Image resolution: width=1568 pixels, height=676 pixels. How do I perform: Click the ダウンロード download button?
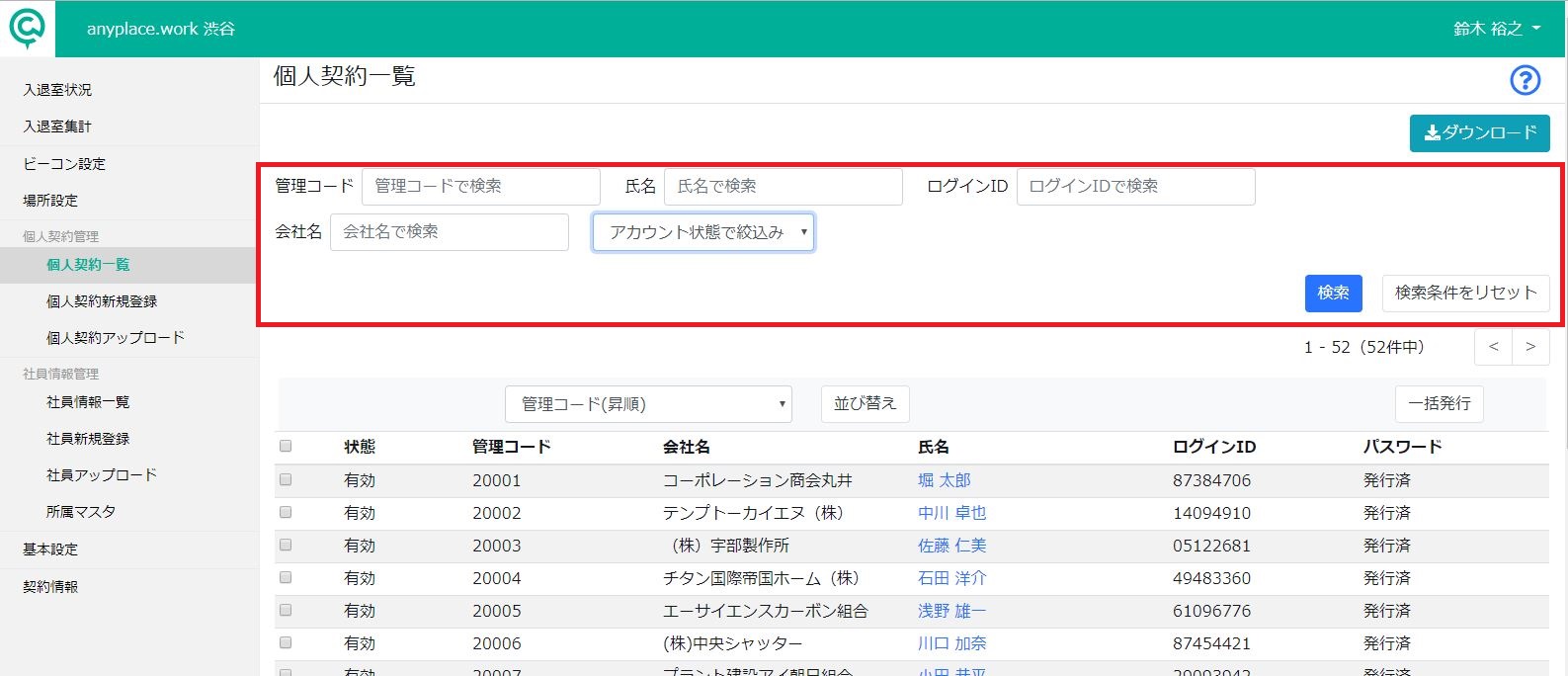click(x=1479, y=132)
